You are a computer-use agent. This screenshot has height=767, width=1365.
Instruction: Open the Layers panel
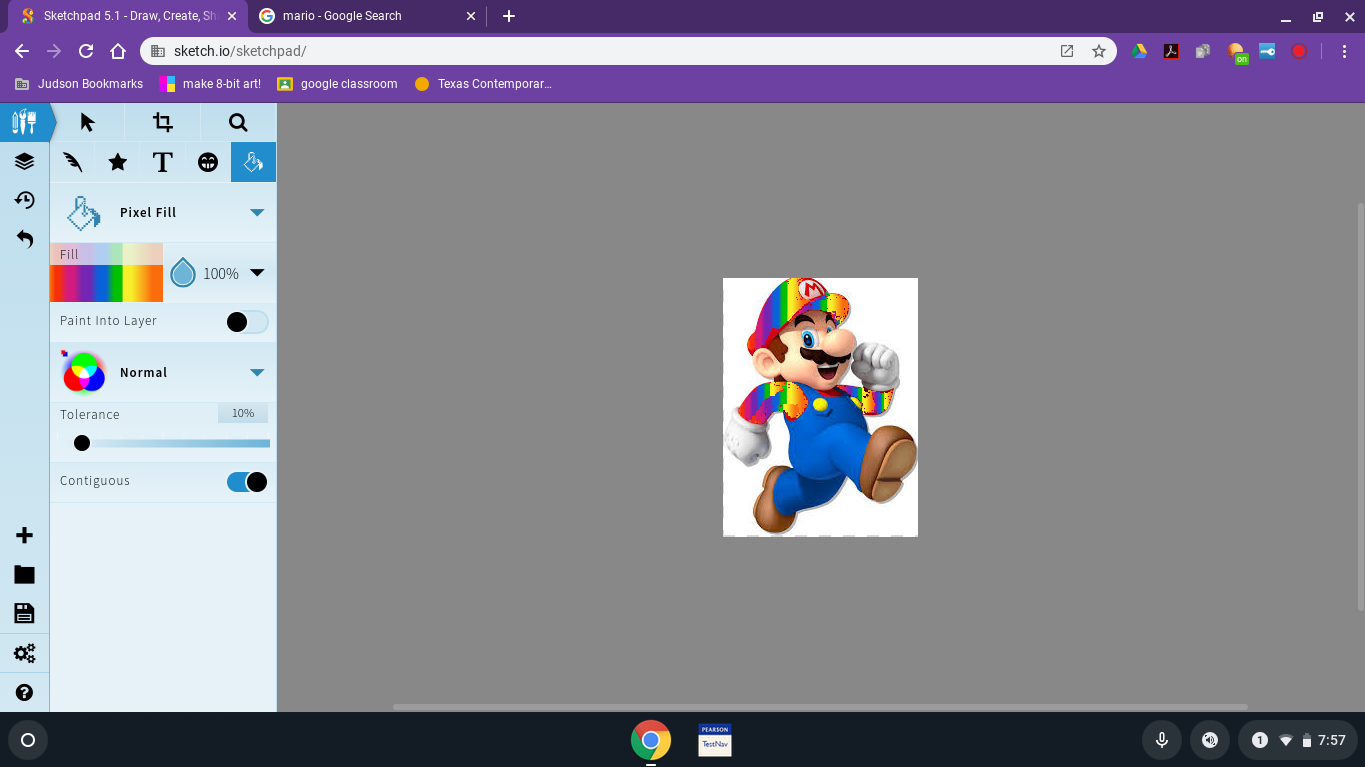[24, 161]
